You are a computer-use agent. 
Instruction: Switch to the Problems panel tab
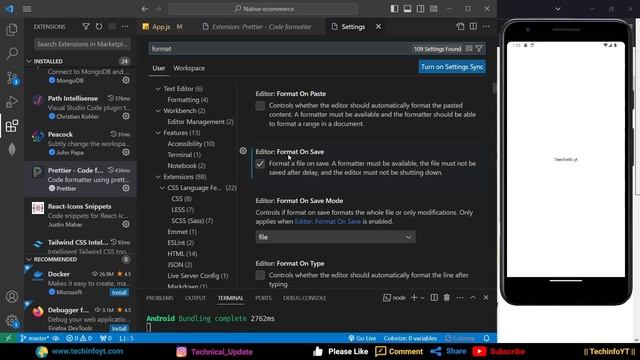pyautogui.click(x=160, y=298)
